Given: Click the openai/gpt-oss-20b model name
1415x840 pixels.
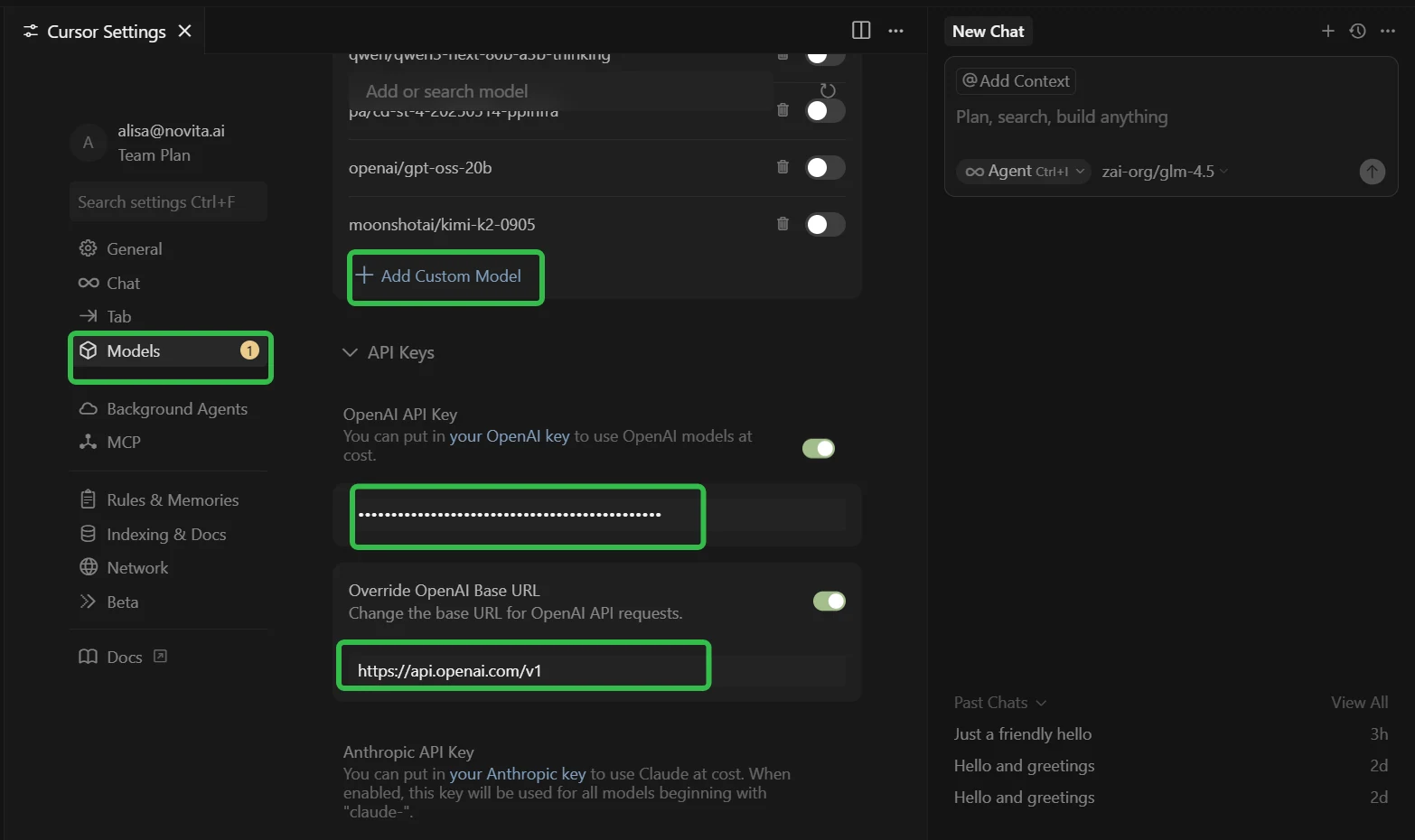Looking at the screenshot, I should [x=420, y=167].
